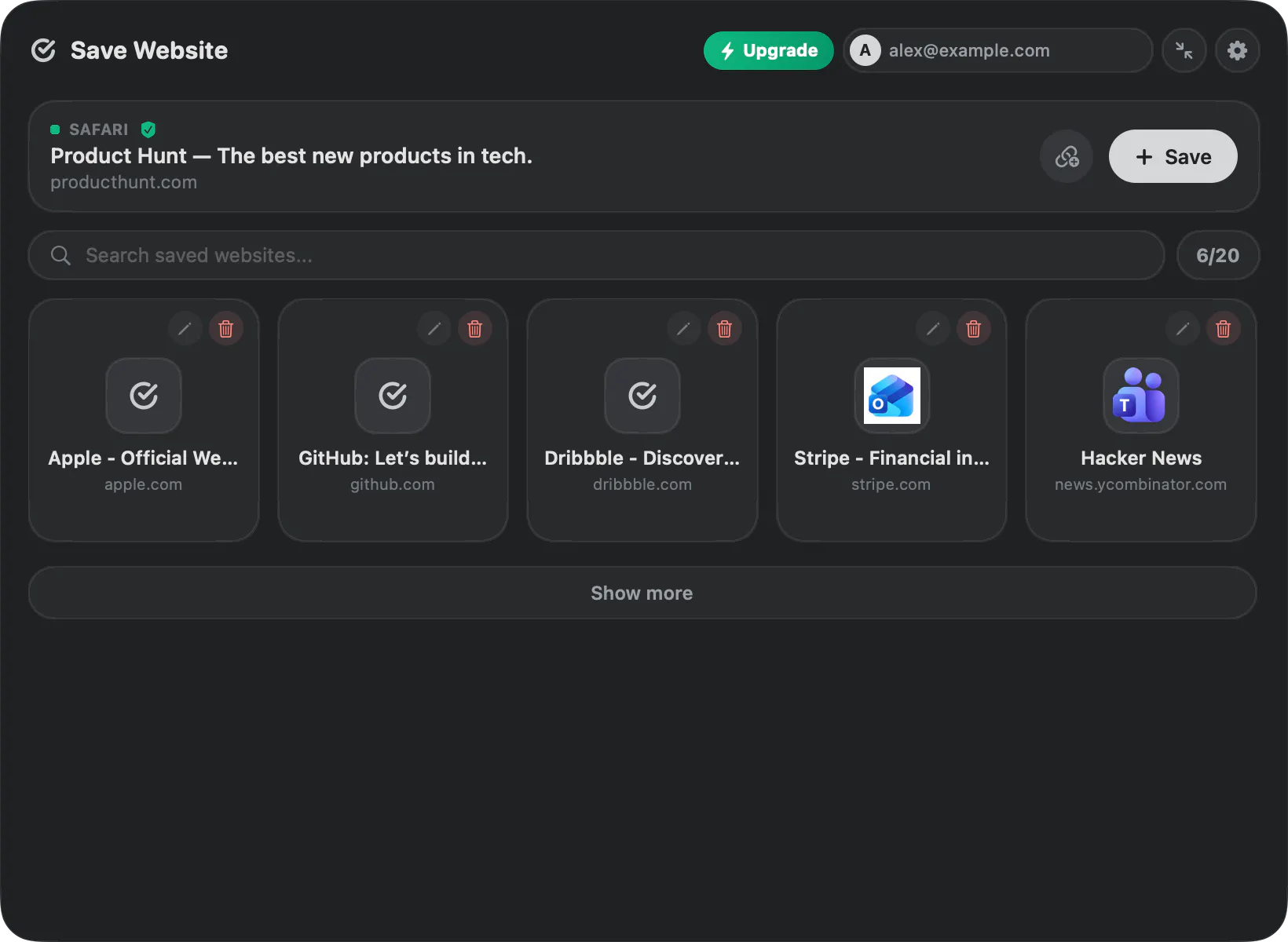The width and height of the screenshot is (1288, 942).
Task: Click the green Upgrade button
Action: pyautogui.click(x=769, y=50)
